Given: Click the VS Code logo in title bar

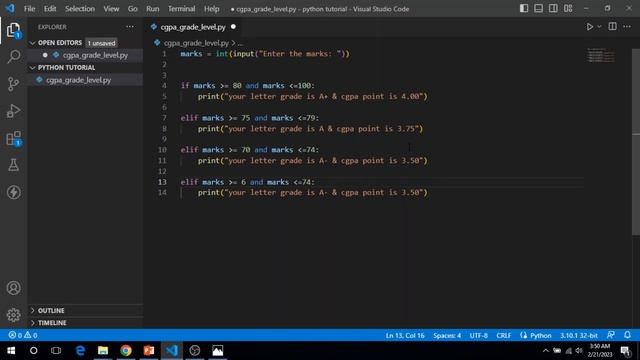Looking at the screenshot, I should (10, 8).
